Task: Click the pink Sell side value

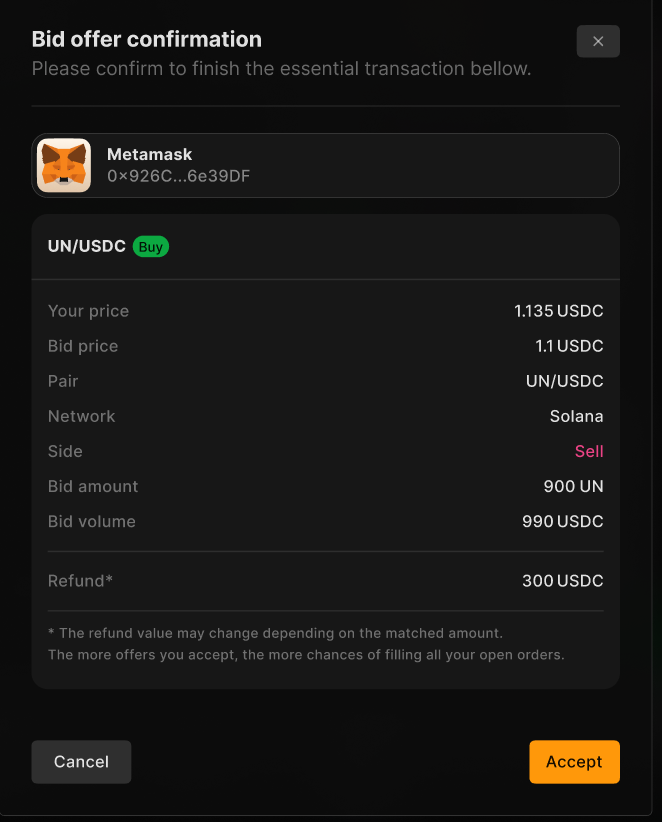Action: pos(589,451)
